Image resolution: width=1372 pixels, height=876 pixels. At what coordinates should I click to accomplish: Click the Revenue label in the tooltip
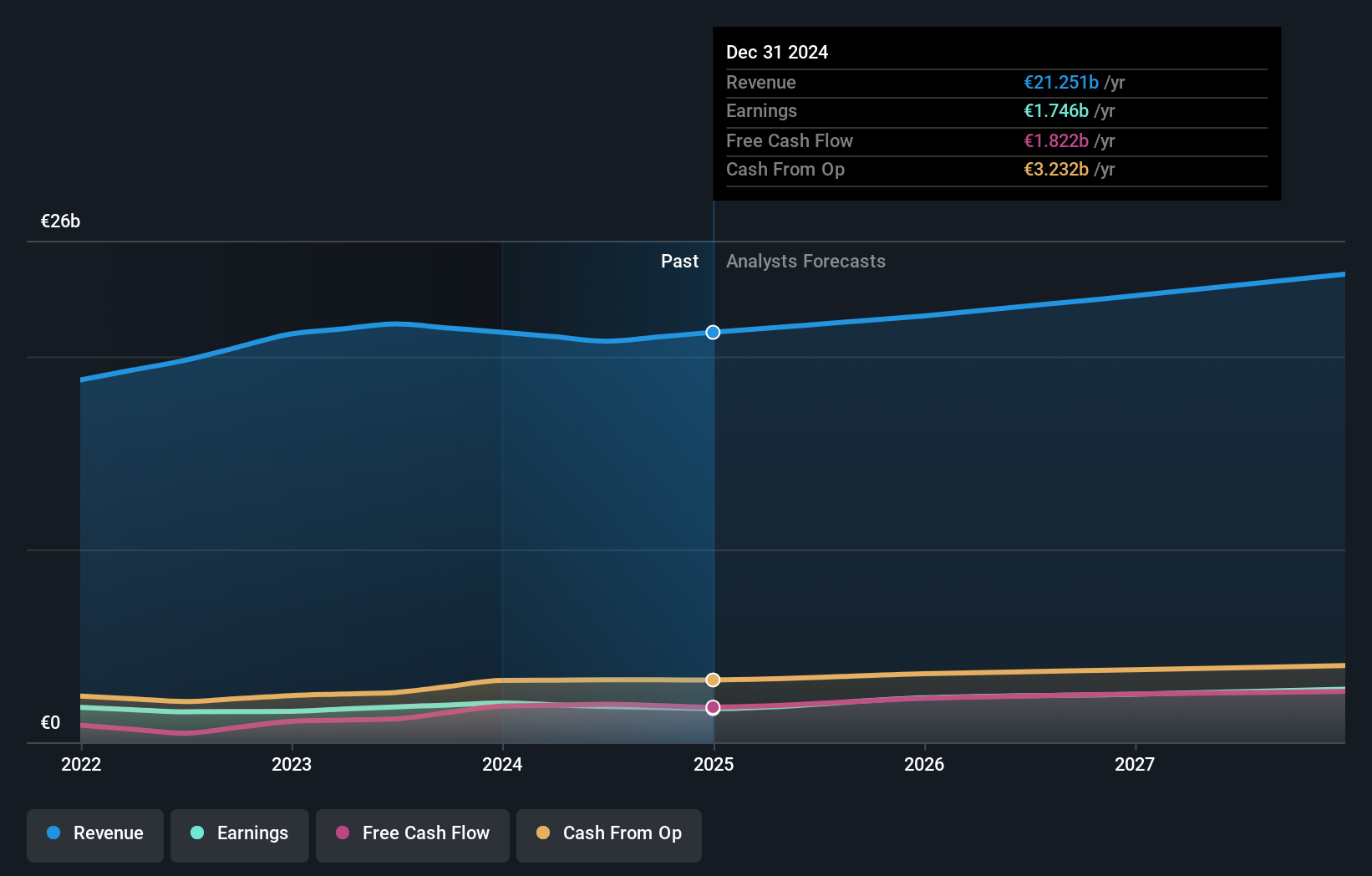pyautogui.click(x=760, y=83)
